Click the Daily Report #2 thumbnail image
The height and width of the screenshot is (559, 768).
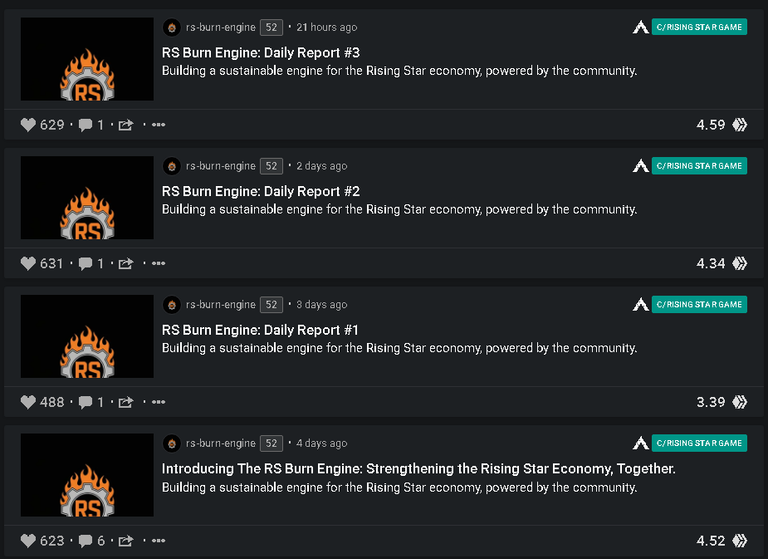point(87,197)
